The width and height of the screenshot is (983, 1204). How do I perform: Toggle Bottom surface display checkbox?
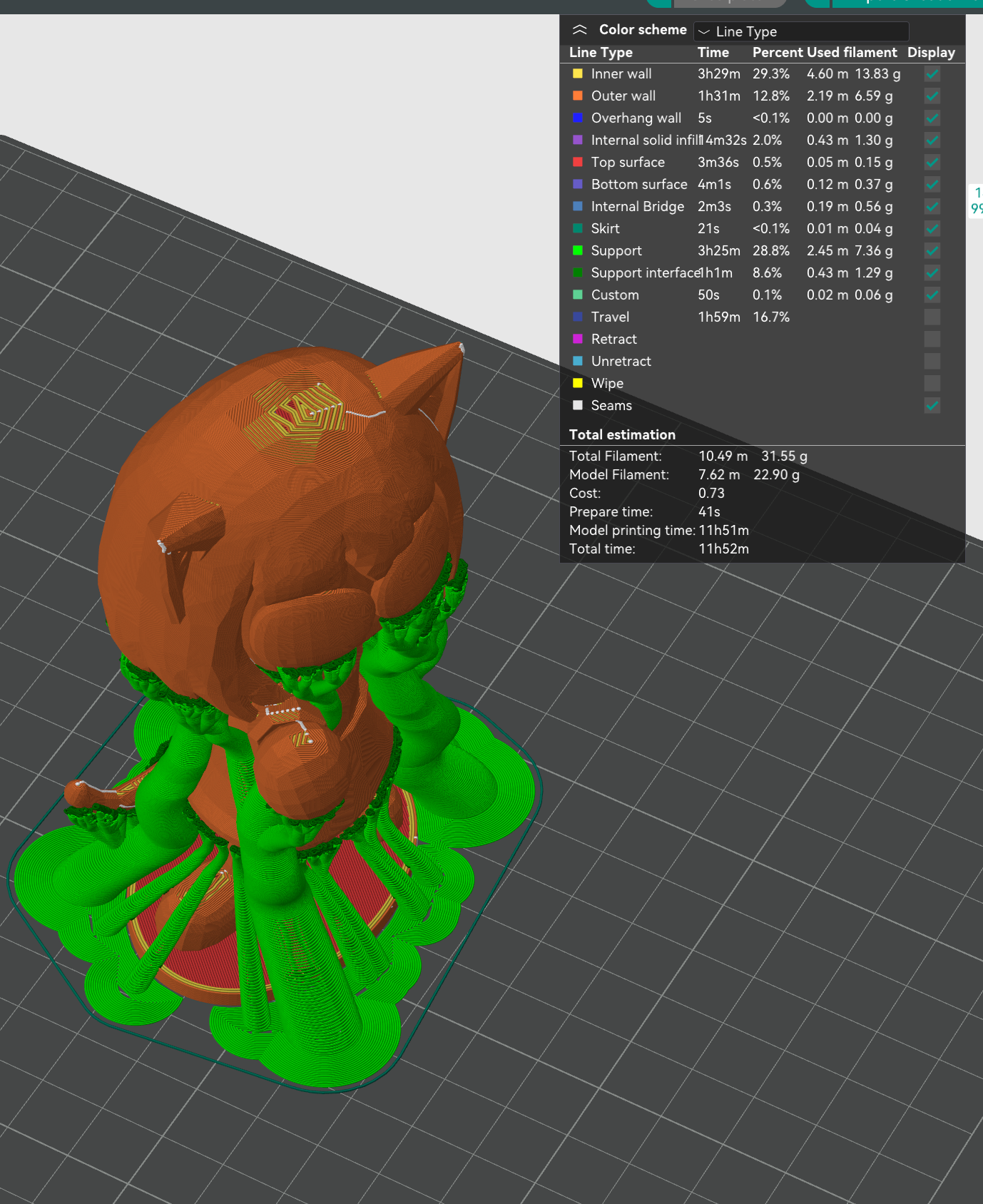click(932, 184)
